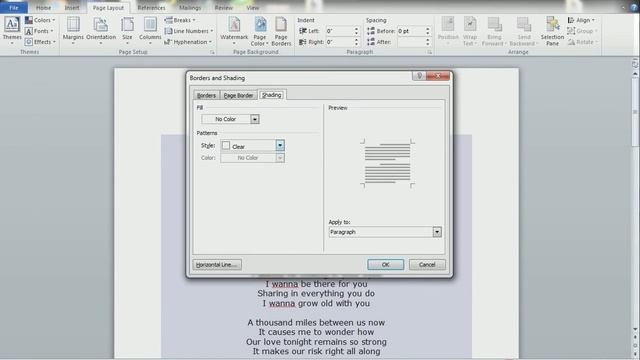Switch to the Review ribbon tab

(x=223, y=8)
